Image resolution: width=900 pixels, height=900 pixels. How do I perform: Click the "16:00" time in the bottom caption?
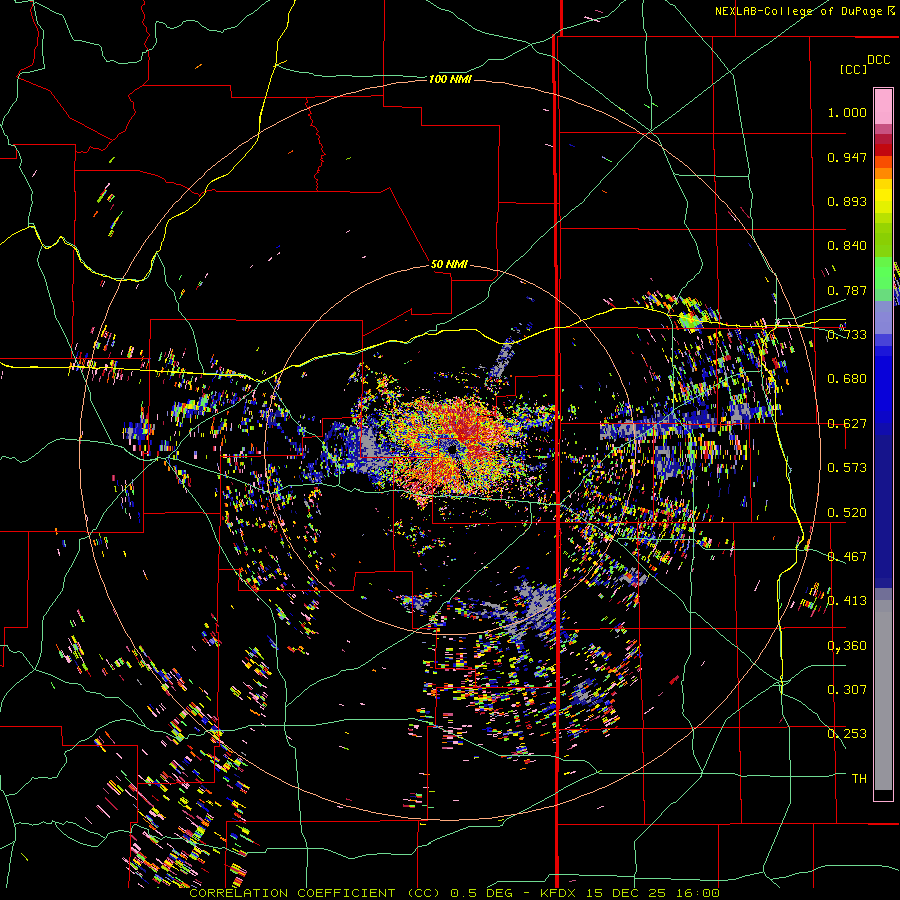tap(696, 893)
